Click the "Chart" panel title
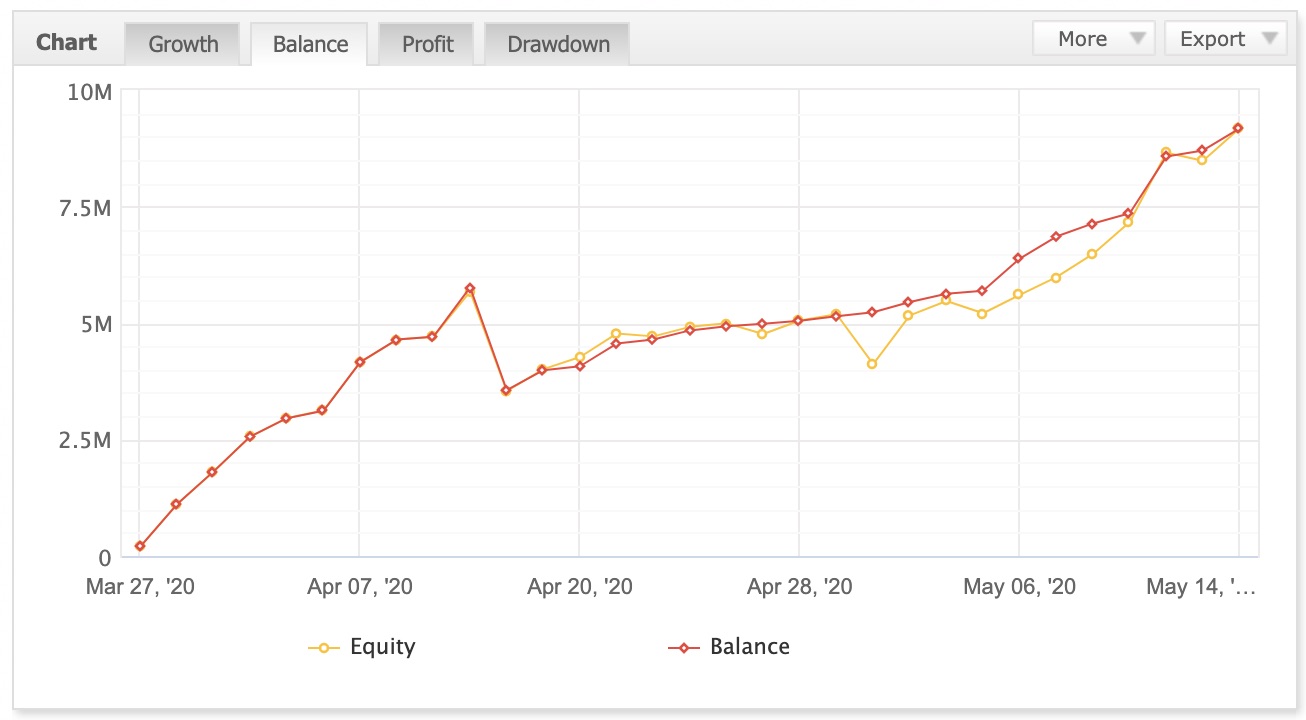 pyautogui.click(x=67, y=43)
